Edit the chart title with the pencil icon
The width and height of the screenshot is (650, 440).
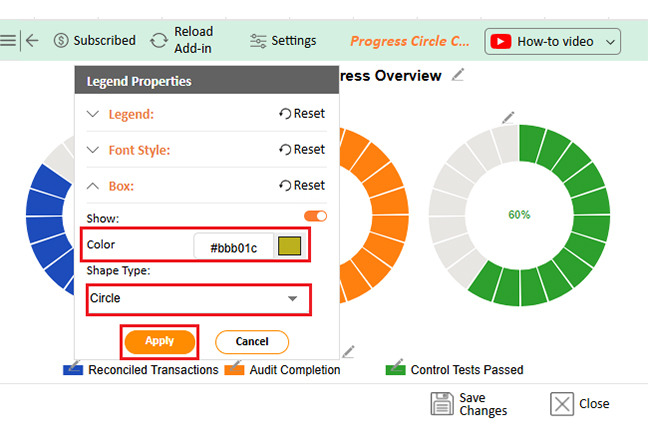458,75
